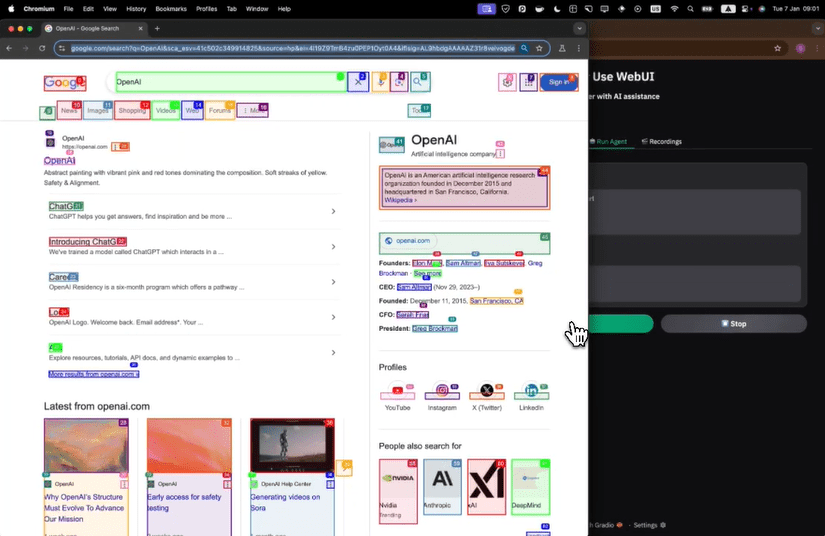825x536 pixels.
Task: Switch to the Videos search tab
Action: [166, 110]
